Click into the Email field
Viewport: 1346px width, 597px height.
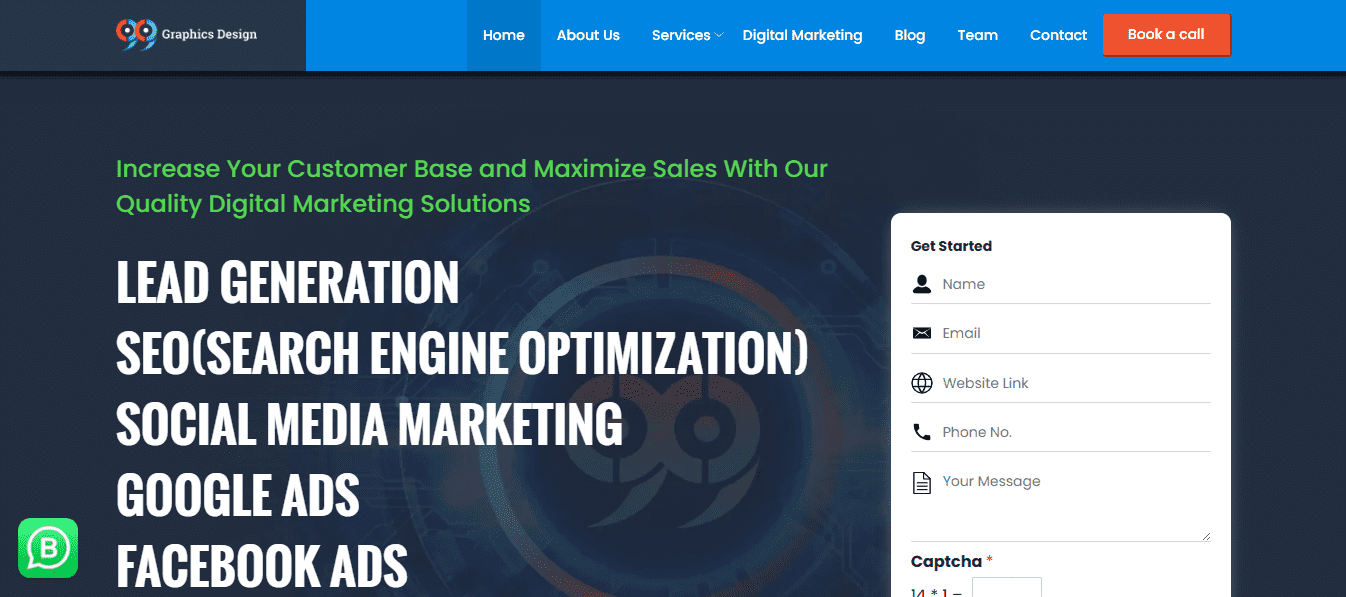1074,333
